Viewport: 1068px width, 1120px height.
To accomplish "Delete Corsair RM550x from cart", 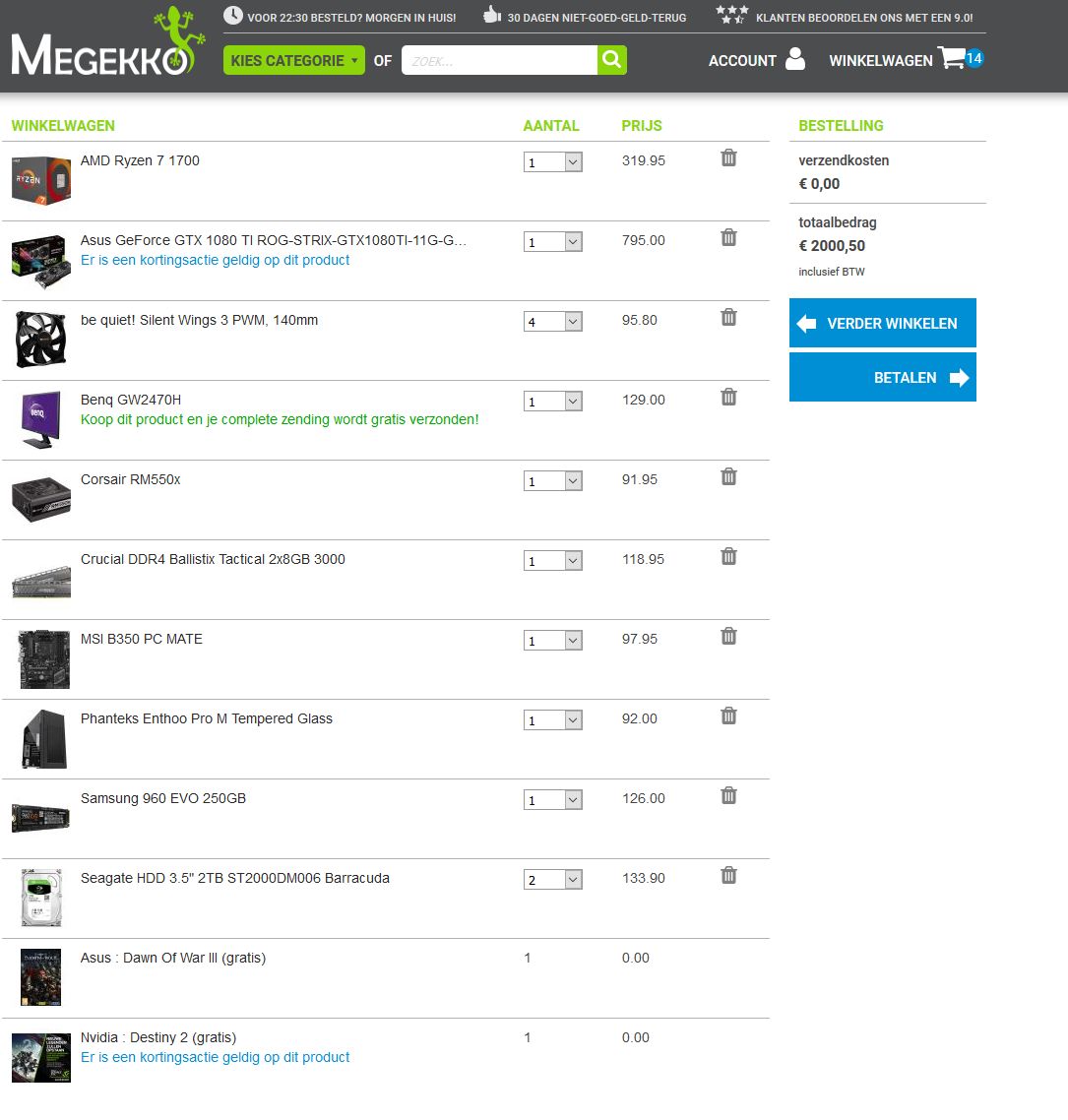I will (728, 477).
